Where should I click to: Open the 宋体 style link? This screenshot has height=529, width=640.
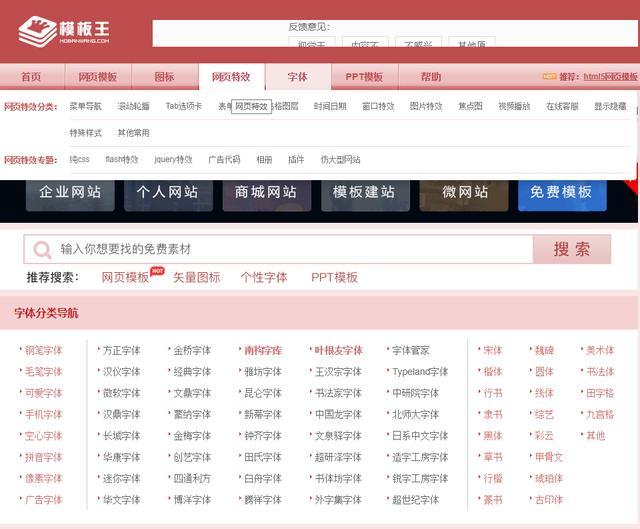point(493,351)
